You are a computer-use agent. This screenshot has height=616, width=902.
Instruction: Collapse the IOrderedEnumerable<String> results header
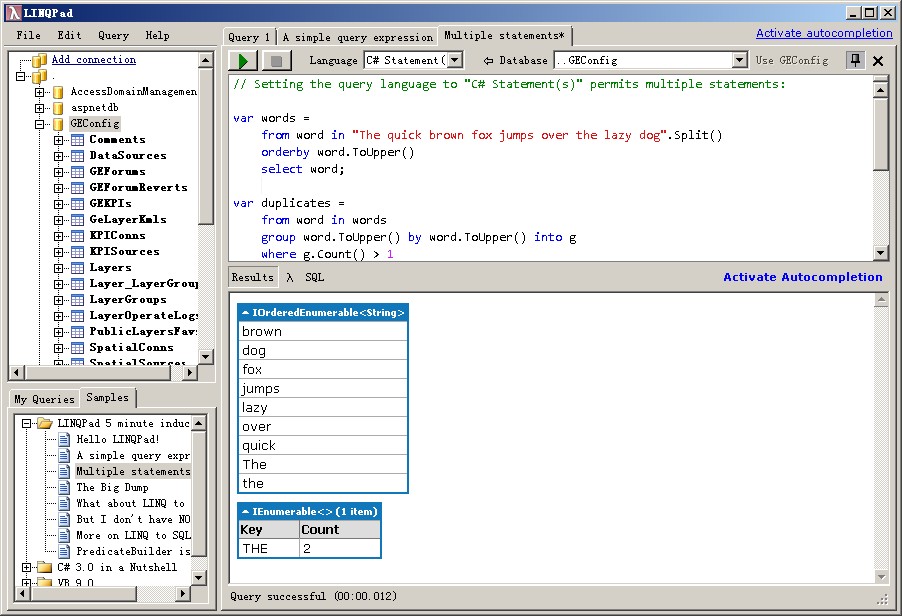246,313
